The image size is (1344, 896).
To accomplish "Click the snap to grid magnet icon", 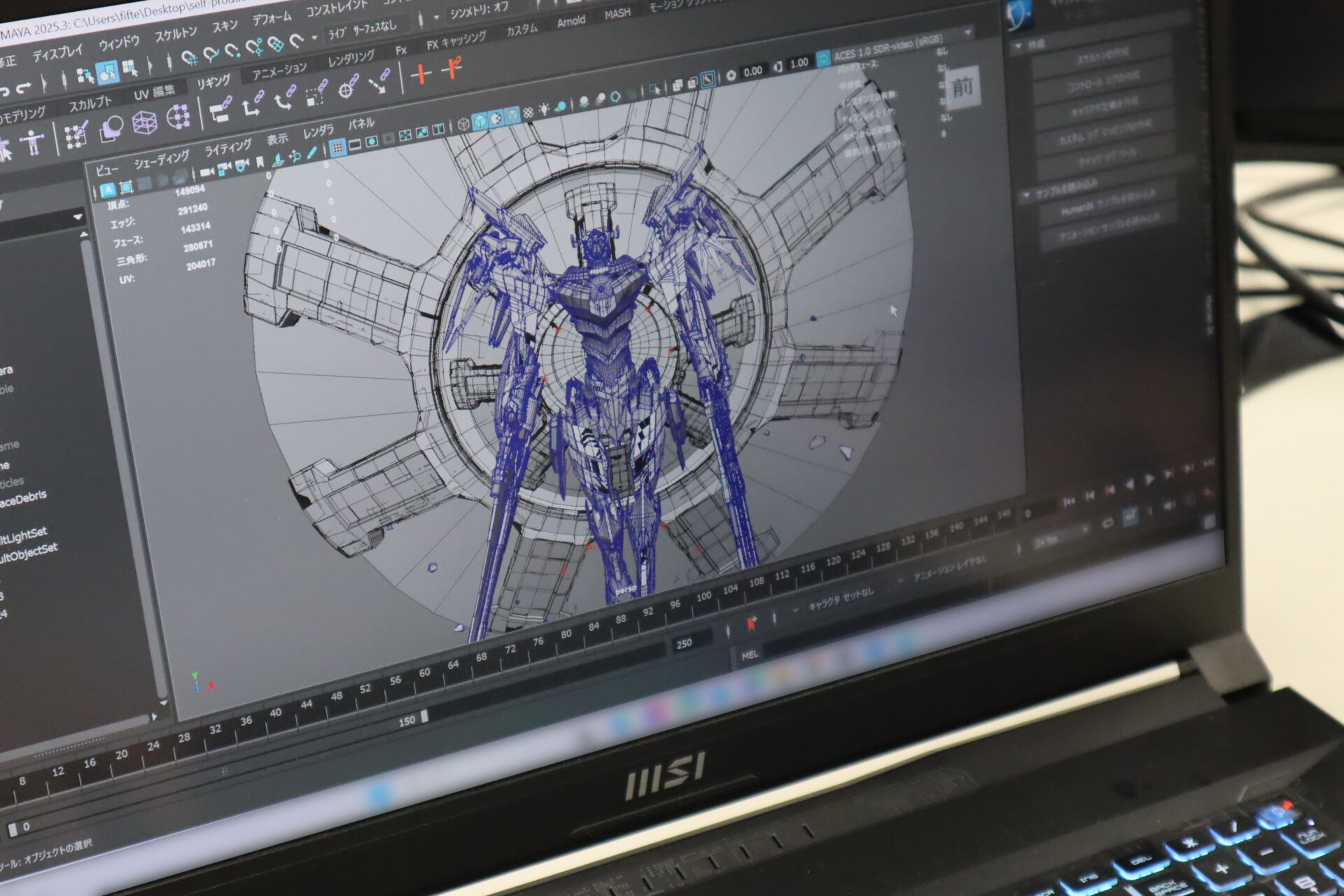I will [190, 58].
